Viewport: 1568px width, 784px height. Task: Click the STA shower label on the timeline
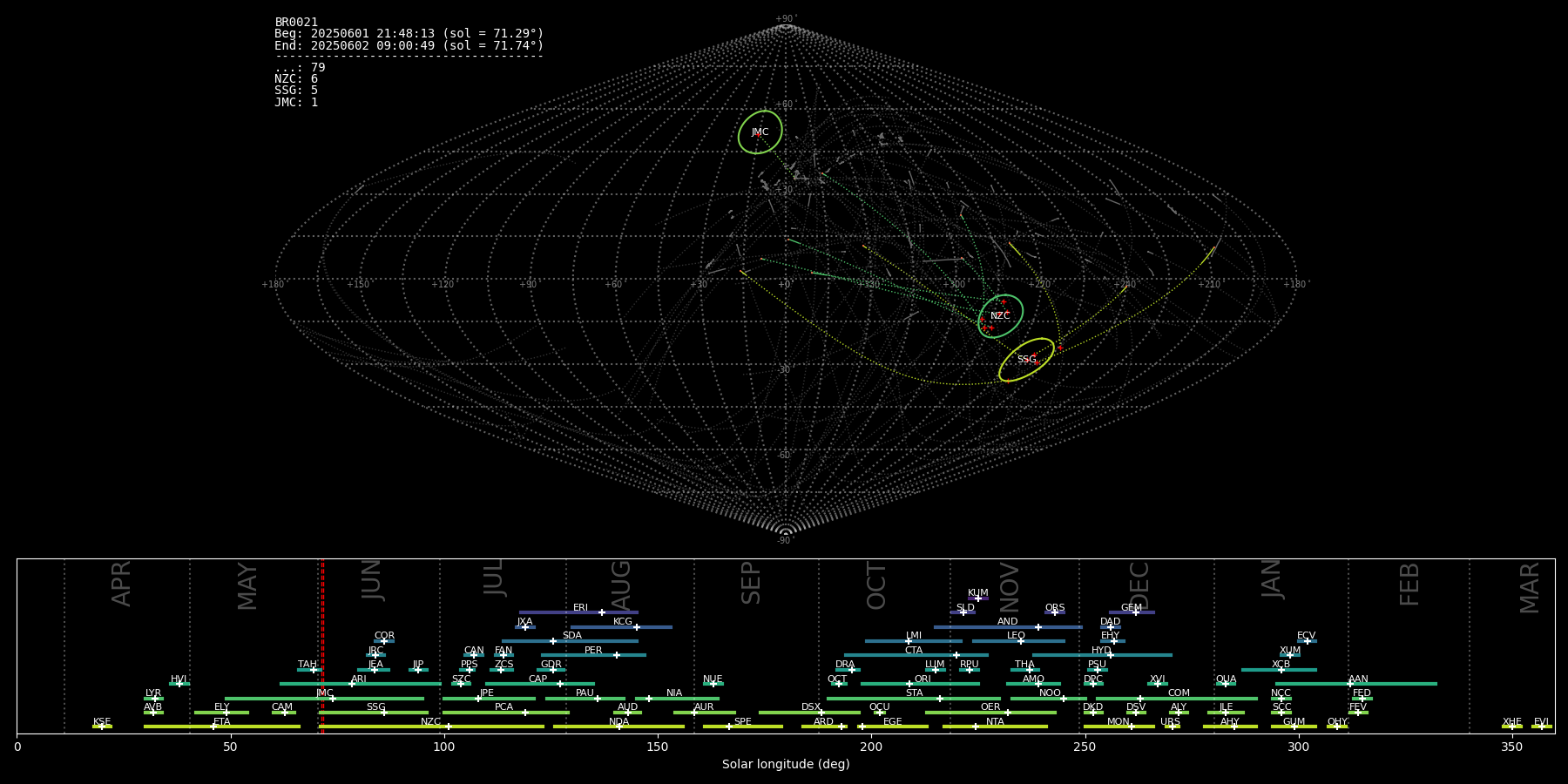coord(914,693)
